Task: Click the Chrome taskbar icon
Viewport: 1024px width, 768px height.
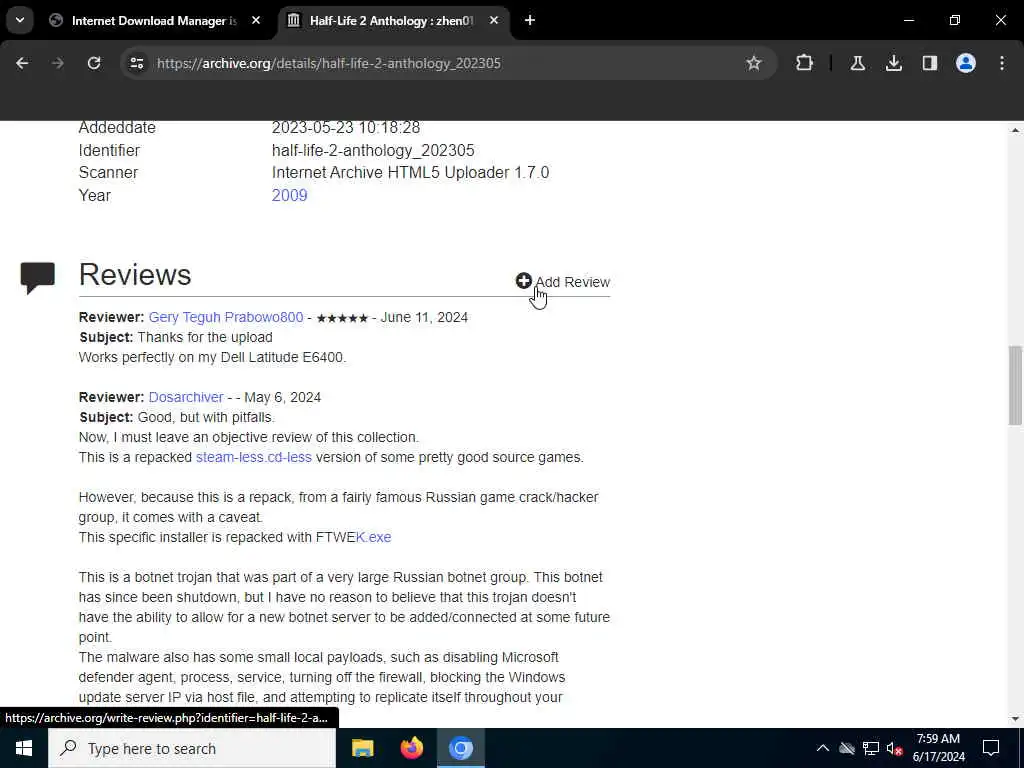Action: pos(460,748)
